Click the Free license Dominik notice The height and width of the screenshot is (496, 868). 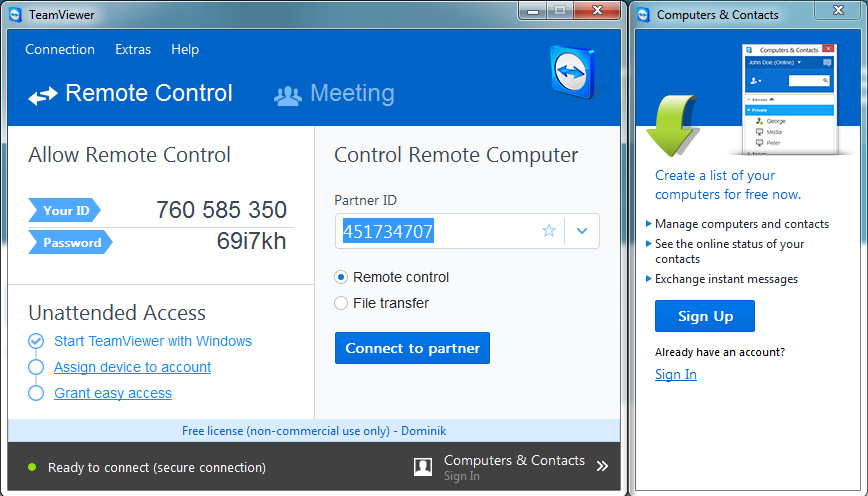(314, 431)
